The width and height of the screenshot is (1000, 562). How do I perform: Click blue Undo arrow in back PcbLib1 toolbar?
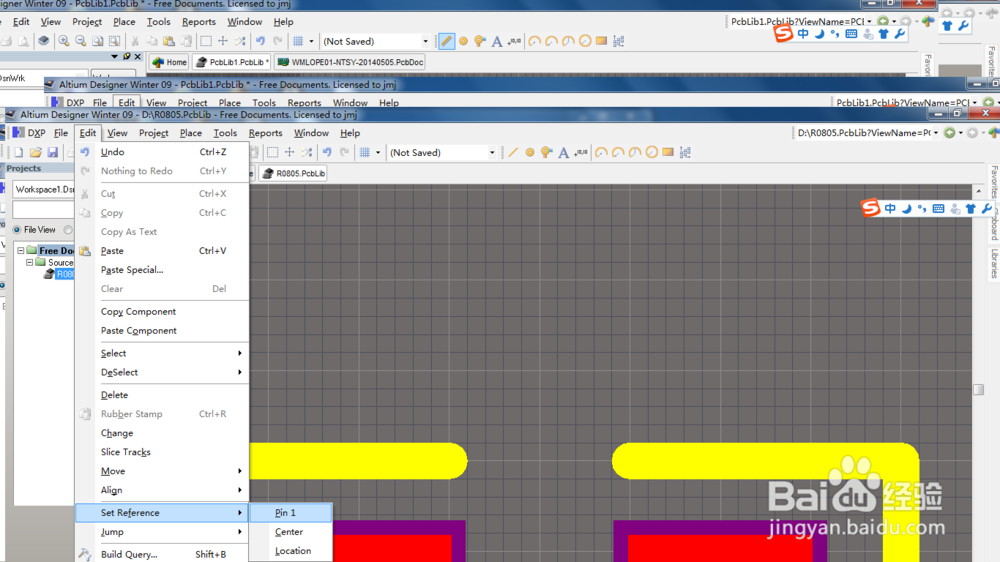260,41
